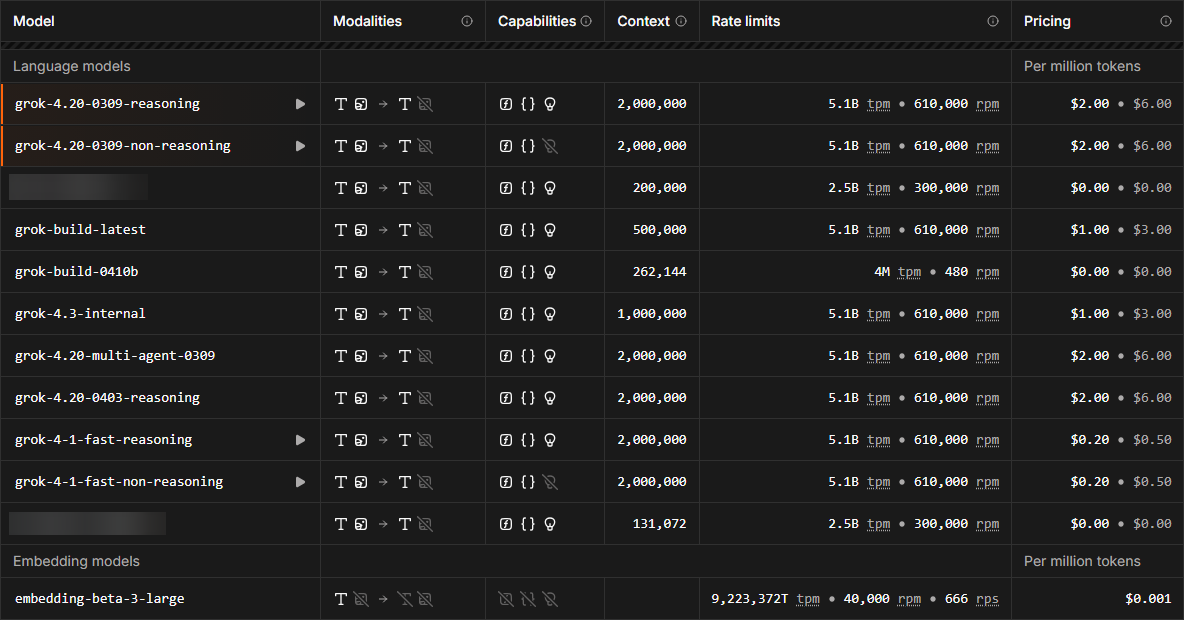Click disabled image output icon for grok-4.20-0403-reasoning
1184x620 pixels.
(x=425, y=398)
